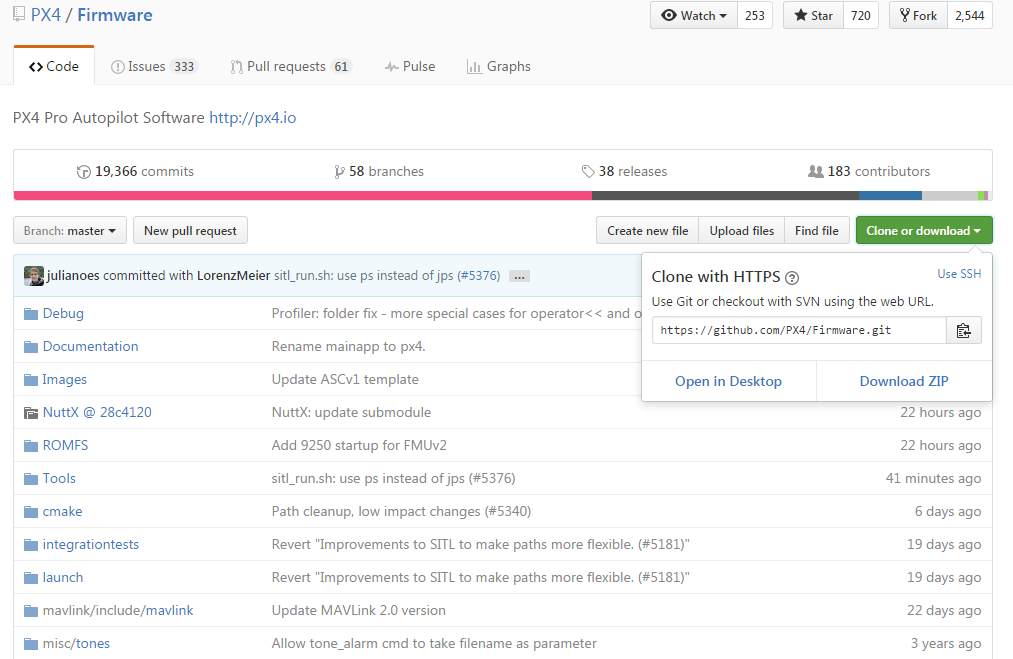Click the releases tag icon
The width and height of the screenshot is (1013, 659).
point(588,171)
